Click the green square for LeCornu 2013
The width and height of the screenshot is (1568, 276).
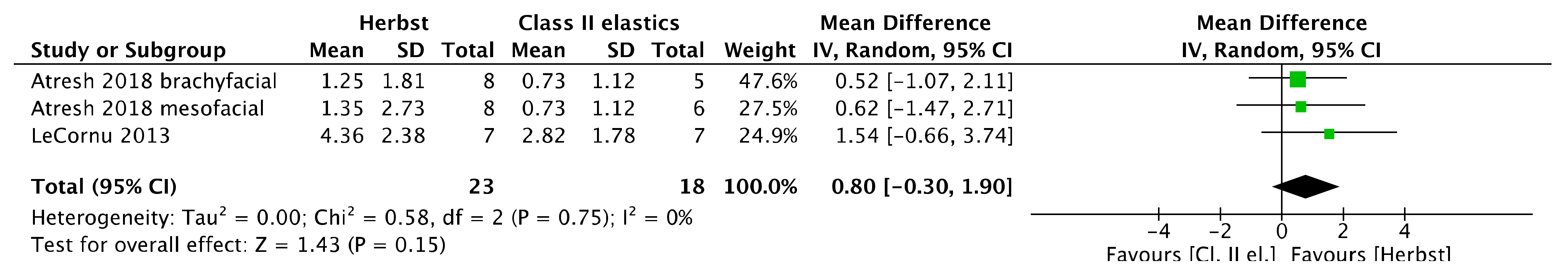[x=1329, y=134]
